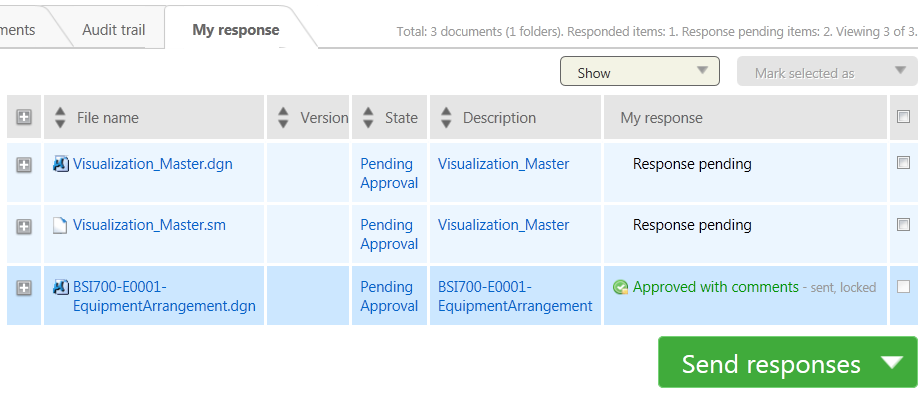Viewport: 923px width, 398px height.
Task: Expand all rows with header plus icon
Action: [24, 117]
